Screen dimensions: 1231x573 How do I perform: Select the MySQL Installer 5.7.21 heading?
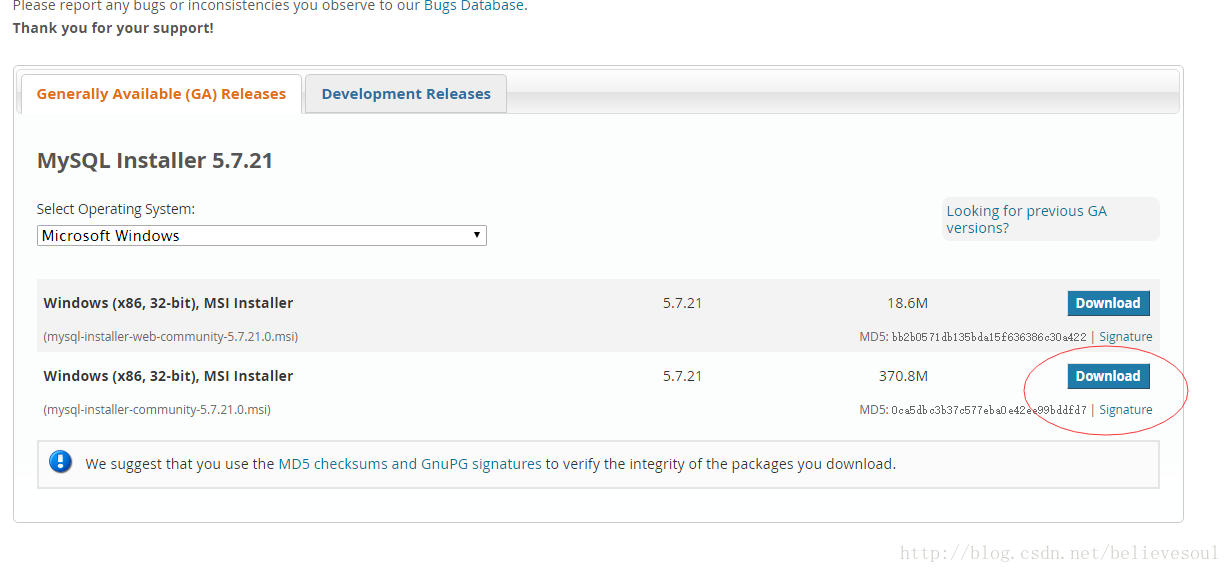pyautogui.click(x=155, y=160)
